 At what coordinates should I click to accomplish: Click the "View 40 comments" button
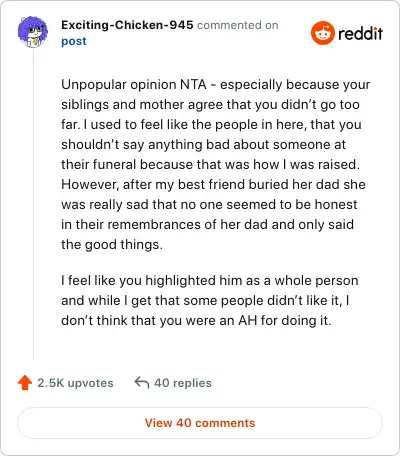click(200, 423)
